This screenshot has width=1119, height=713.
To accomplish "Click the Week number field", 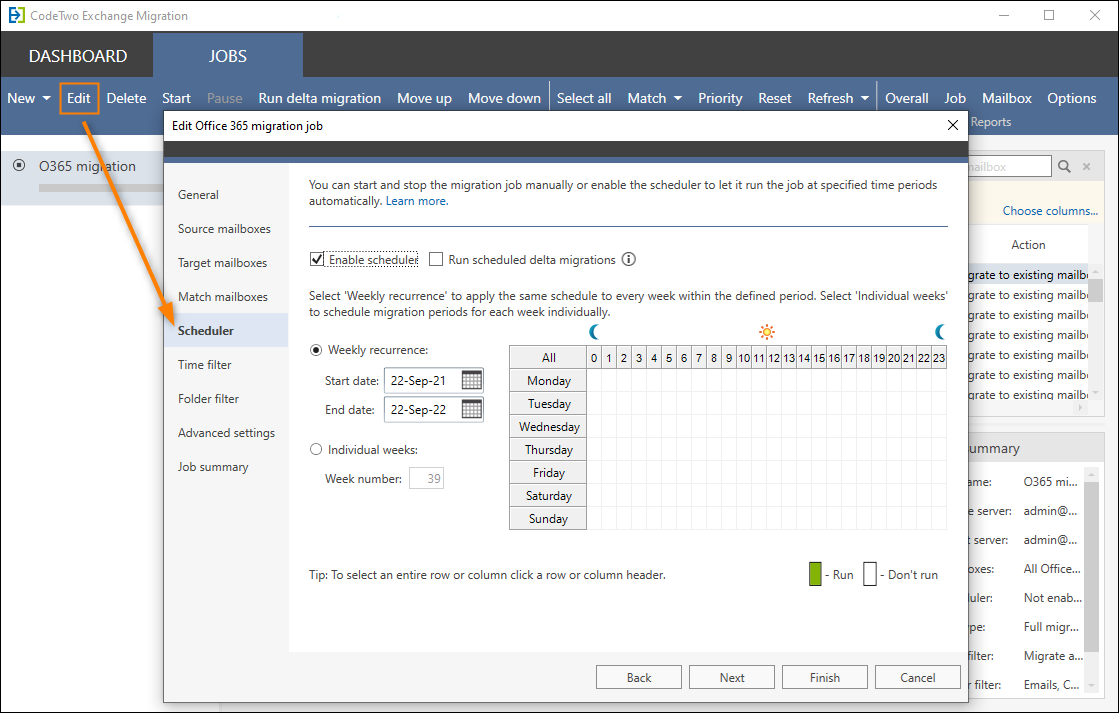I will [x=427, y=478].
